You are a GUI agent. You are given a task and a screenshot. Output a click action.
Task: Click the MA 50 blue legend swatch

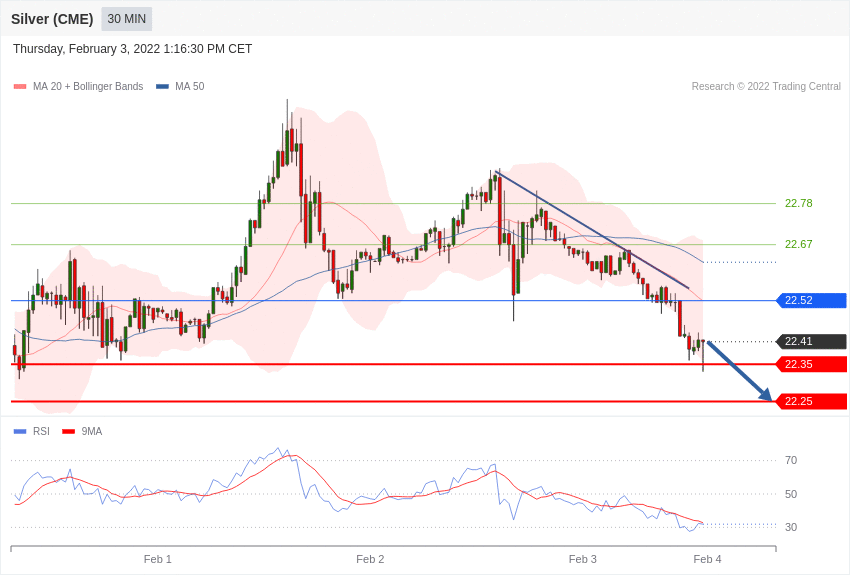tap(162, 86)
